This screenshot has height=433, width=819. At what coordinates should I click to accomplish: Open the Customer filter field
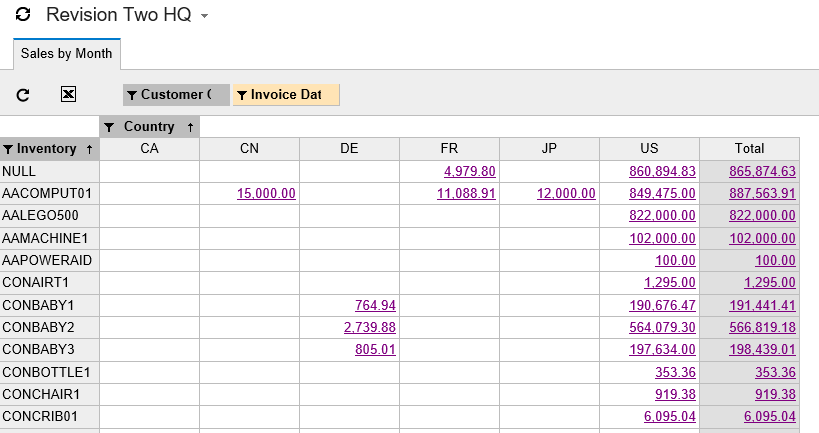coord(176,95)
